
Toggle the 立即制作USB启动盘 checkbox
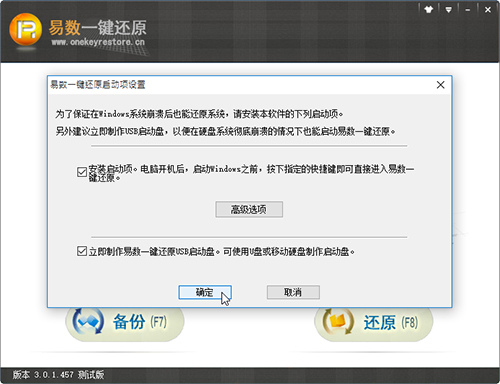click(x=82, y=251)
